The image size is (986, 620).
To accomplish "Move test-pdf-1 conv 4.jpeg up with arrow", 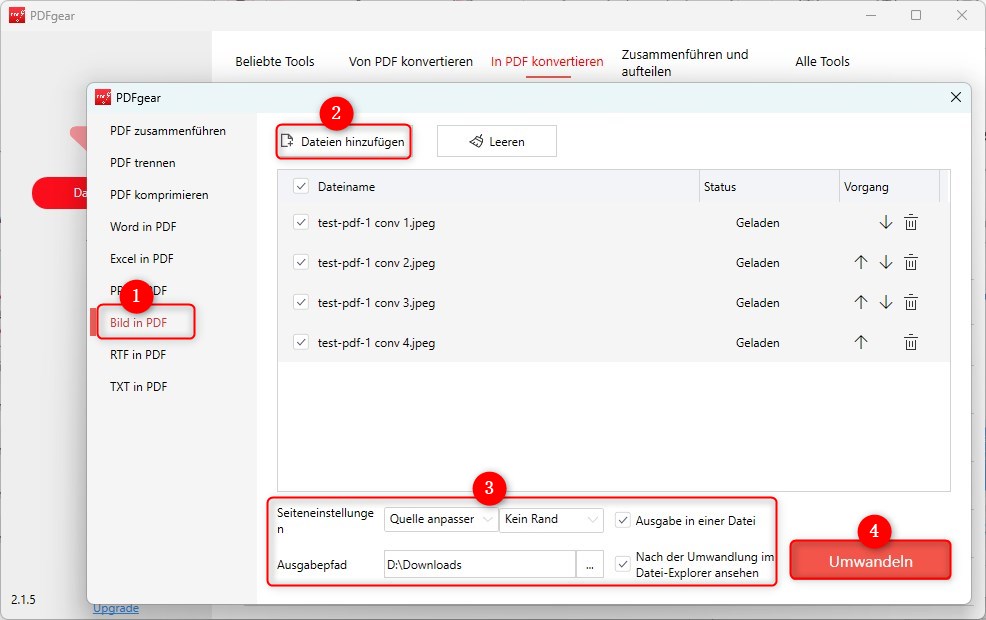I will pyautogui.click(x=860, y=343).
